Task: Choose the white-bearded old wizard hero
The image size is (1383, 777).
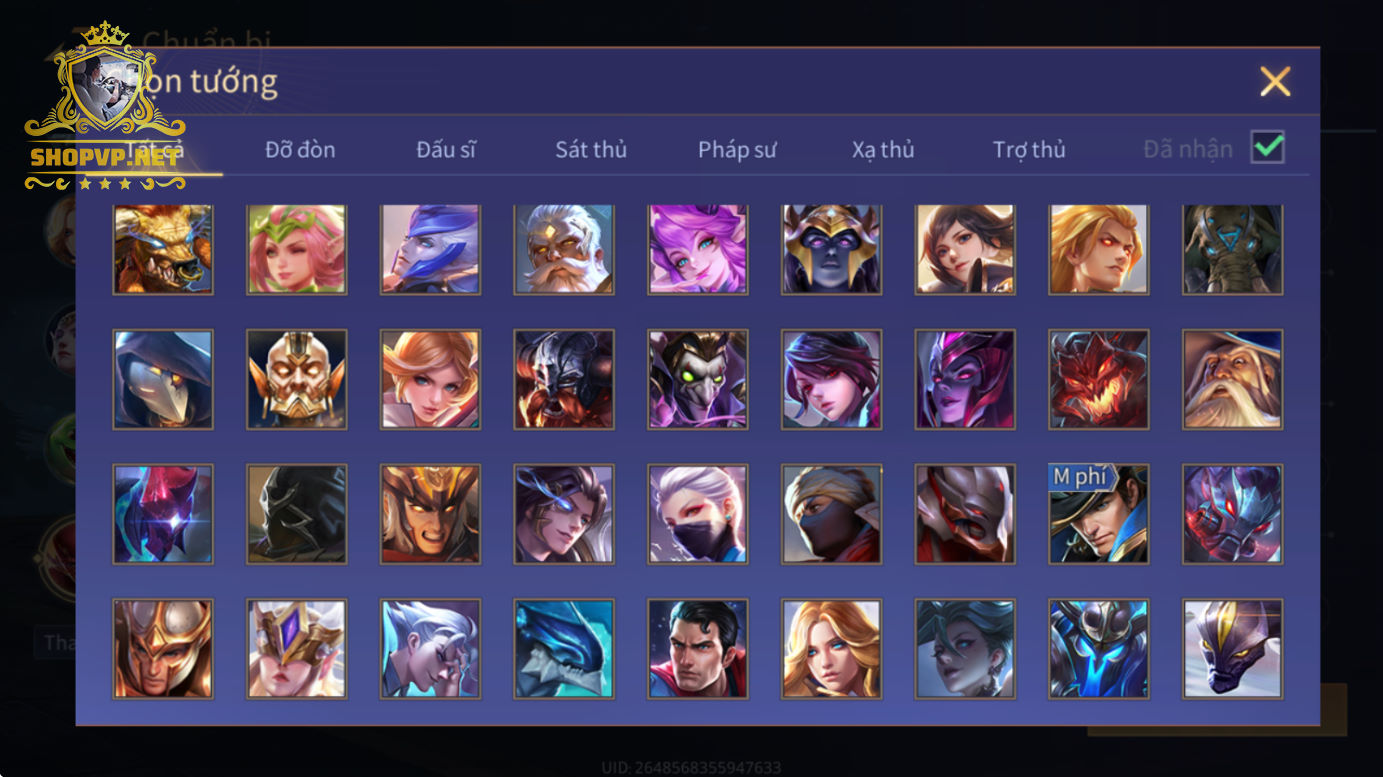Action: (x=1232, y=380)
